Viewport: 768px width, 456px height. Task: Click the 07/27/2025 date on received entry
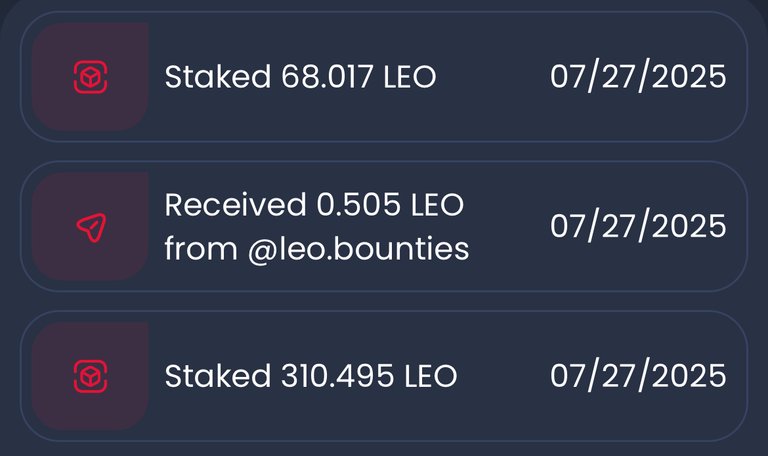[638, 226]
